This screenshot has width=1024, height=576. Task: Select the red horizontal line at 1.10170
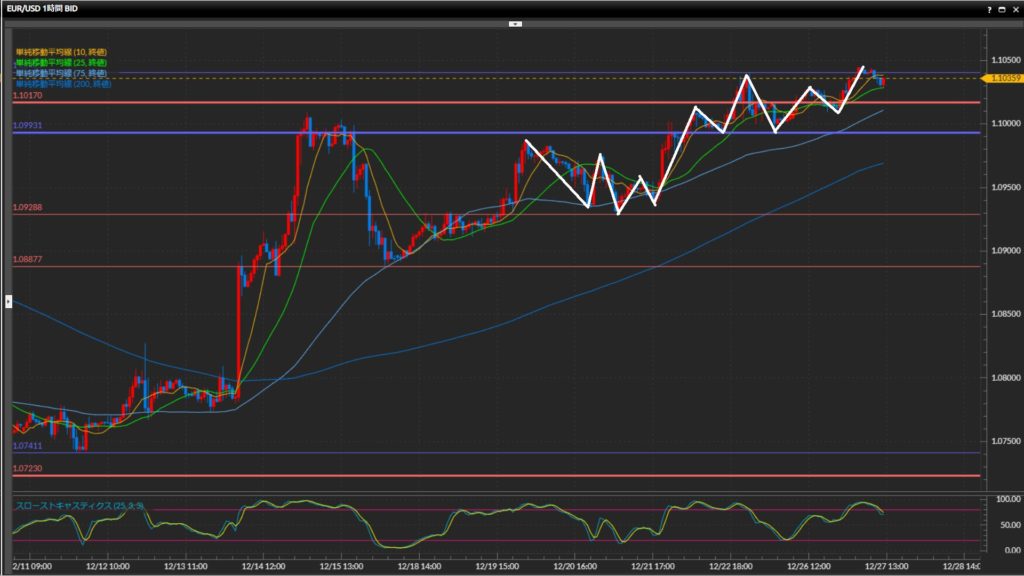(x=500, y=102)
